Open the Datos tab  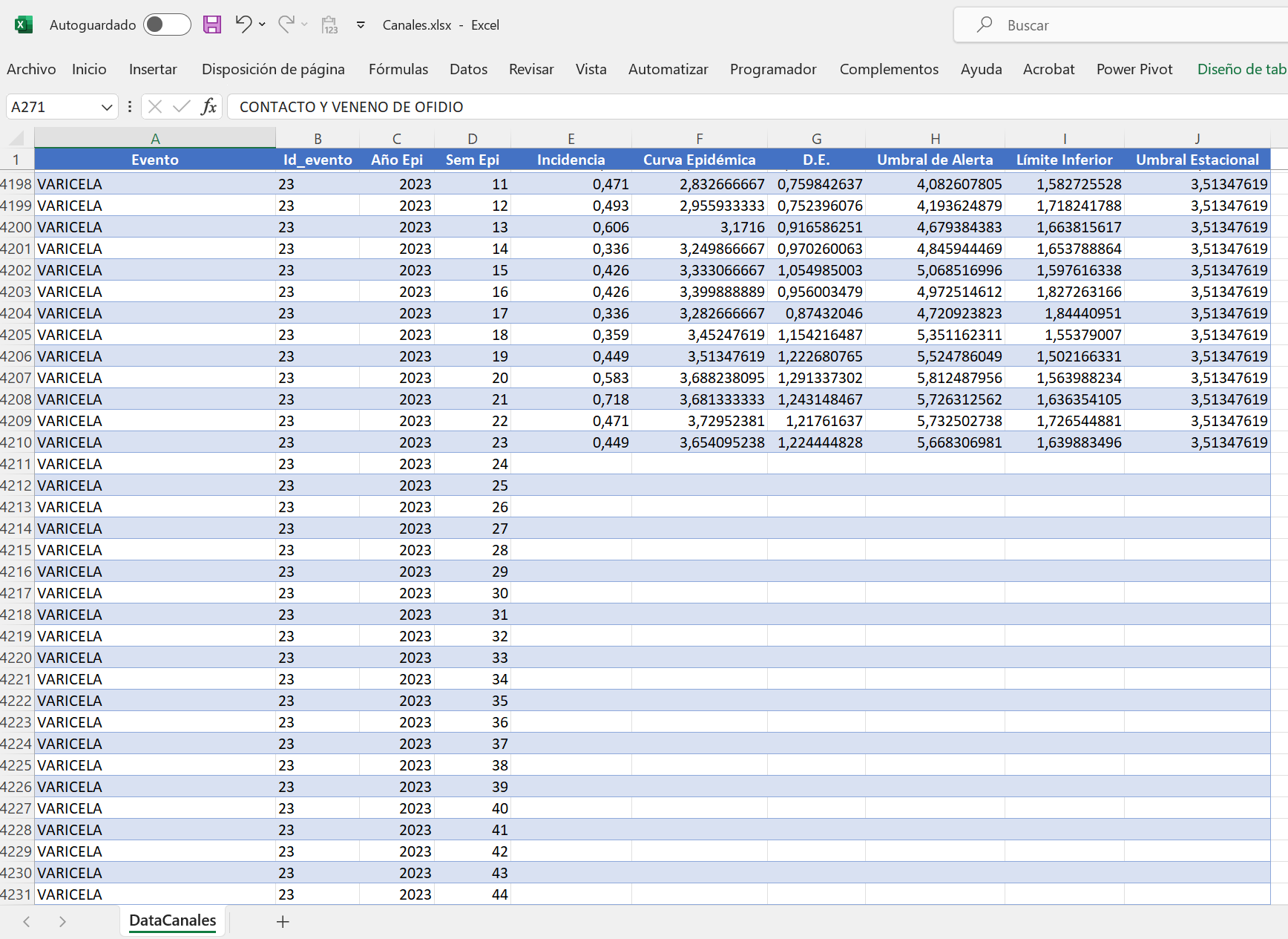(x=468, y=69)
